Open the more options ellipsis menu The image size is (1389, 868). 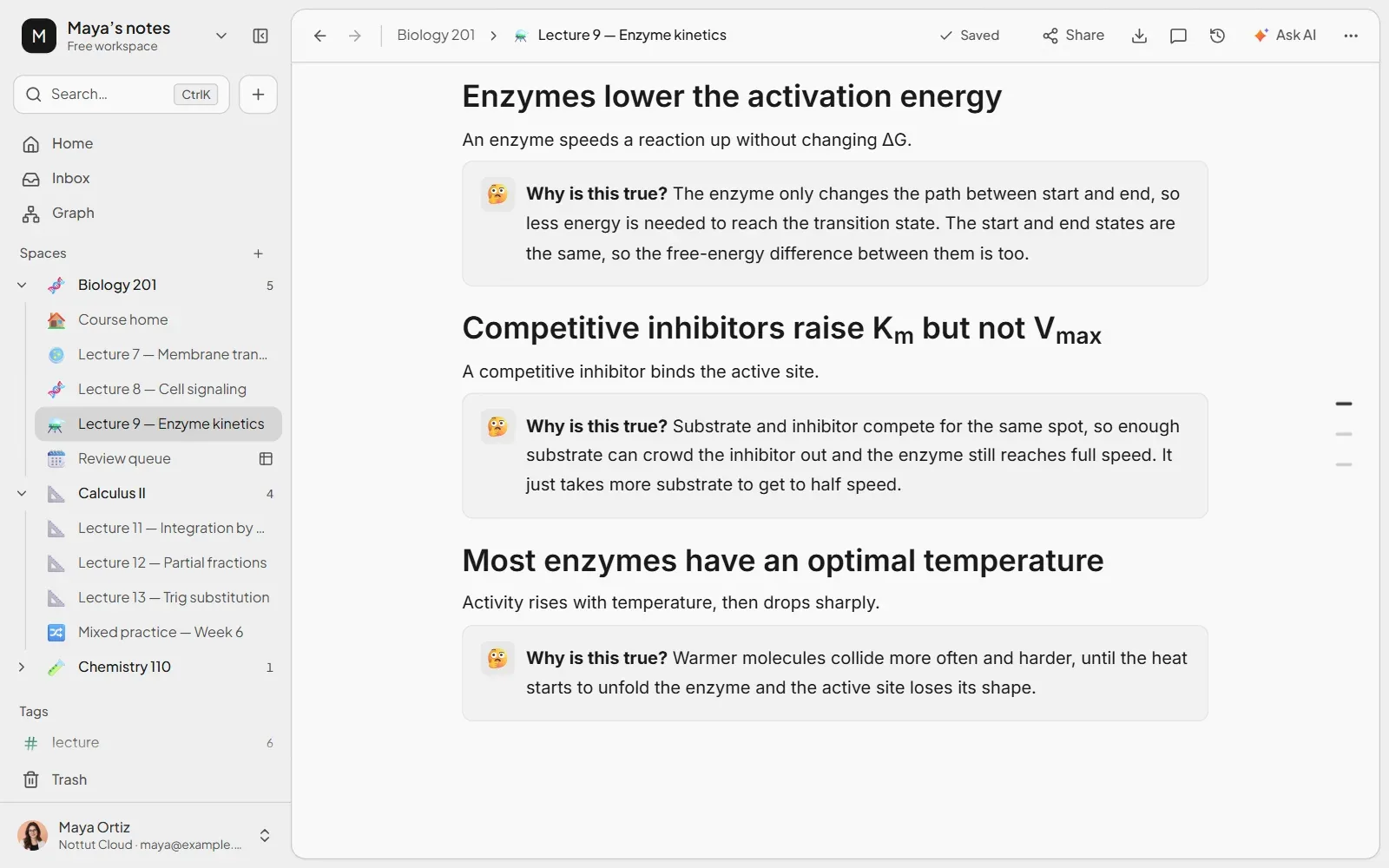(1351, 36)
